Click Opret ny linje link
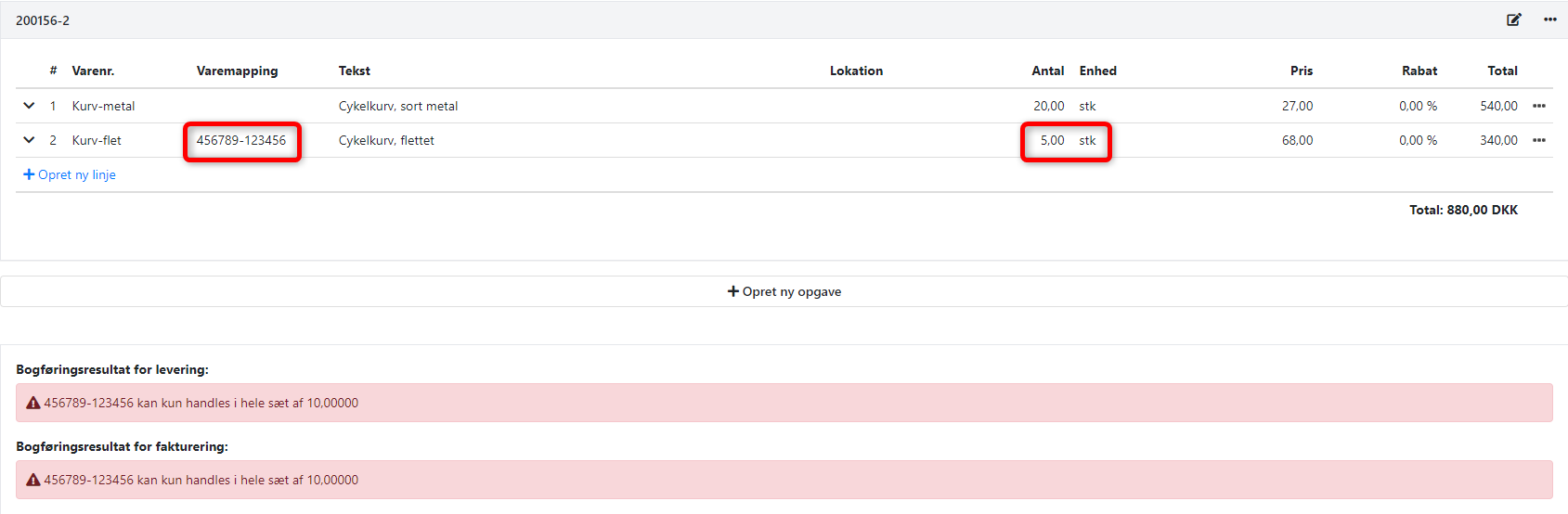 (70, 174)
